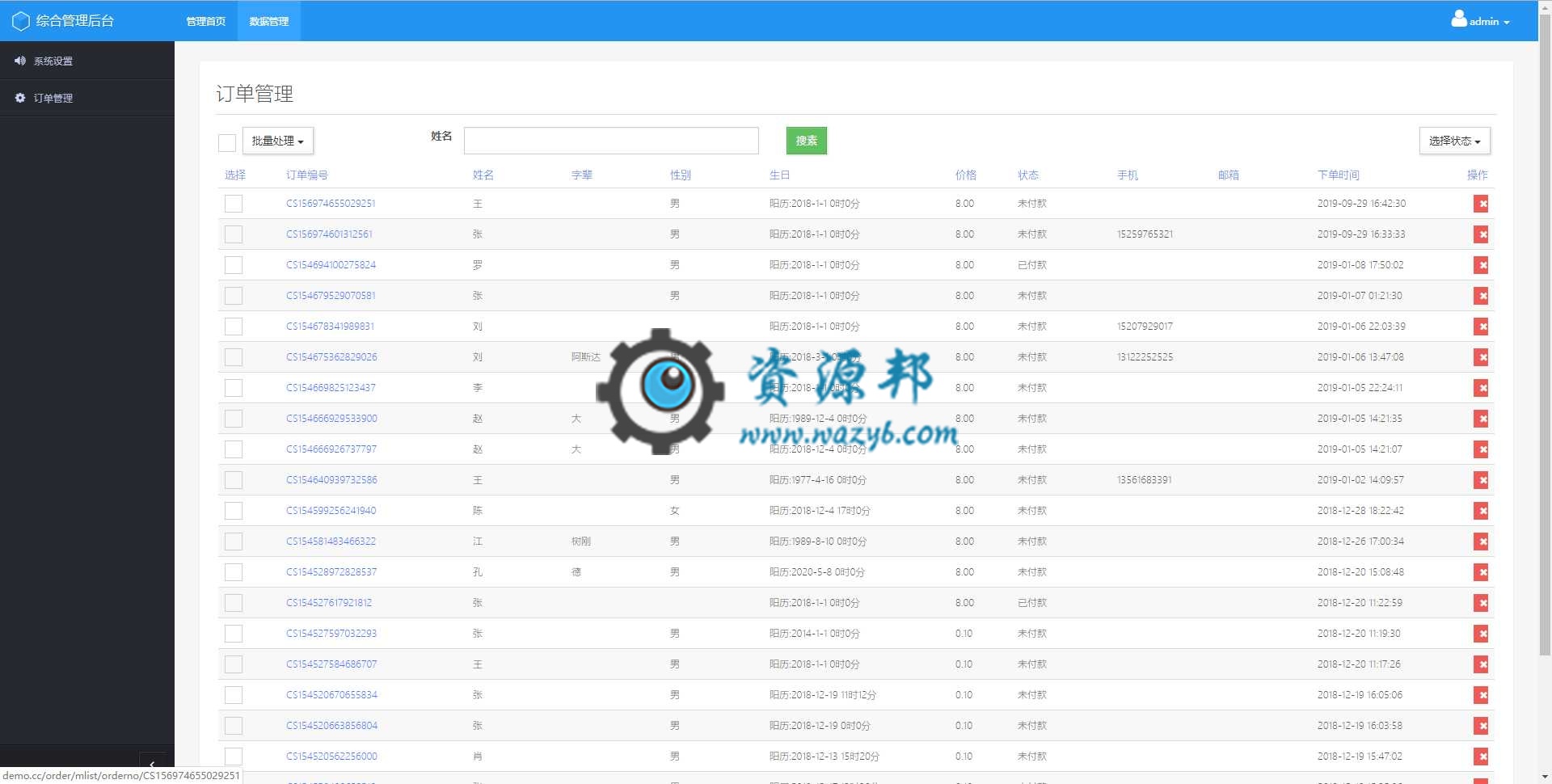This screenshot has height=784, width=1552.
Task: Click the gear icon beside 订单管理
Action: [20, 98]
